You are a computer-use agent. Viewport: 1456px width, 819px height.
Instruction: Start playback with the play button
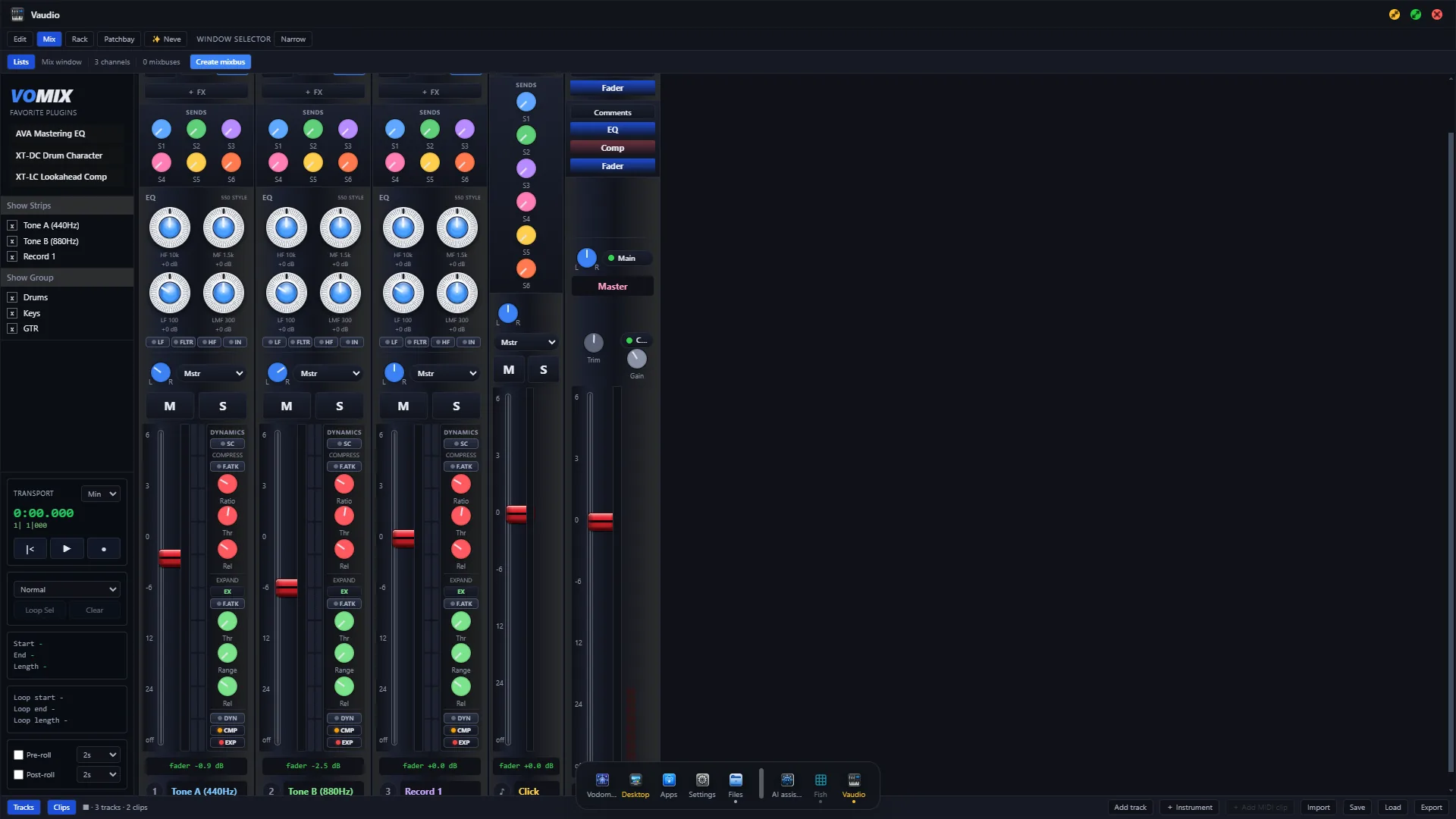pos(67,549)
